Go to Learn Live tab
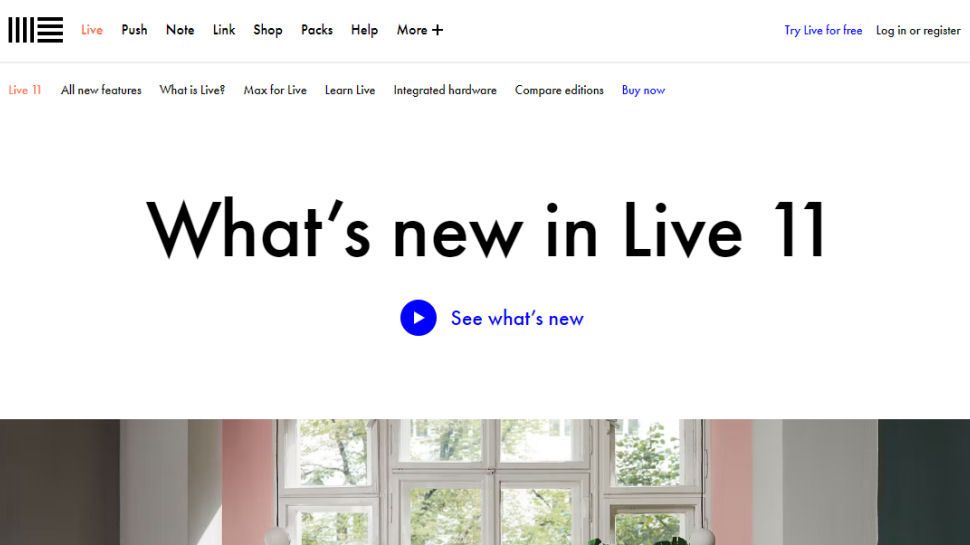 tap(350, 90)
